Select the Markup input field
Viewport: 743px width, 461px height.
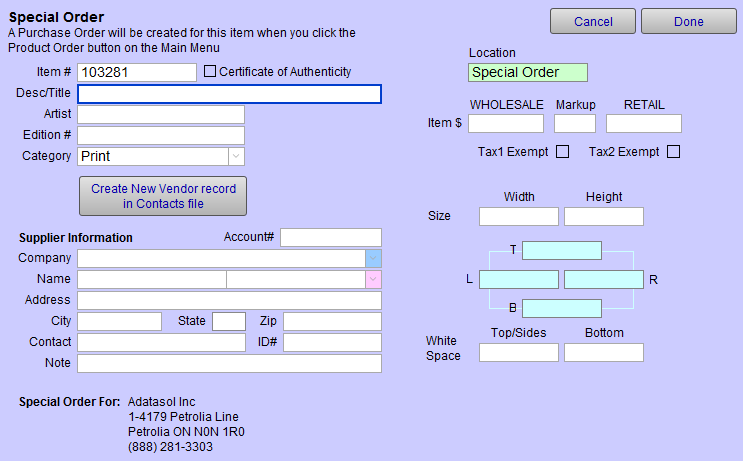coord(575,123)
